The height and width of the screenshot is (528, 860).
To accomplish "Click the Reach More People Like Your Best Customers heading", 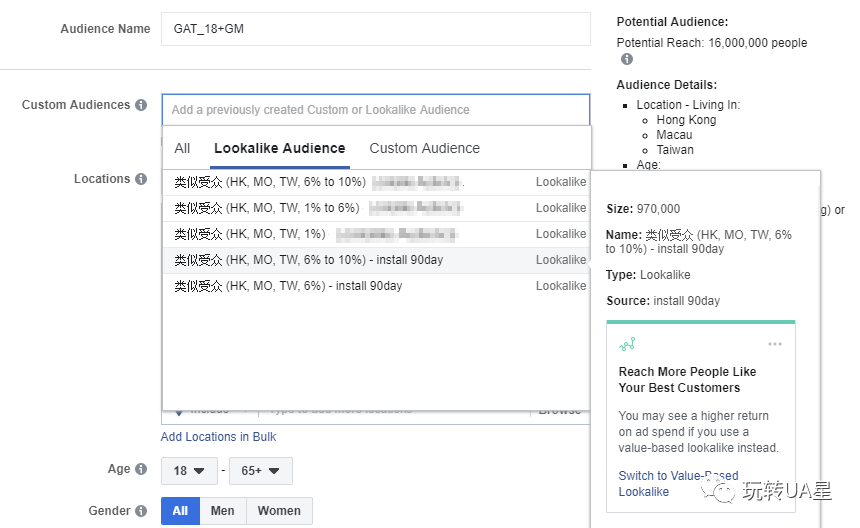I will pyautogui.click(x=687, y=379).
